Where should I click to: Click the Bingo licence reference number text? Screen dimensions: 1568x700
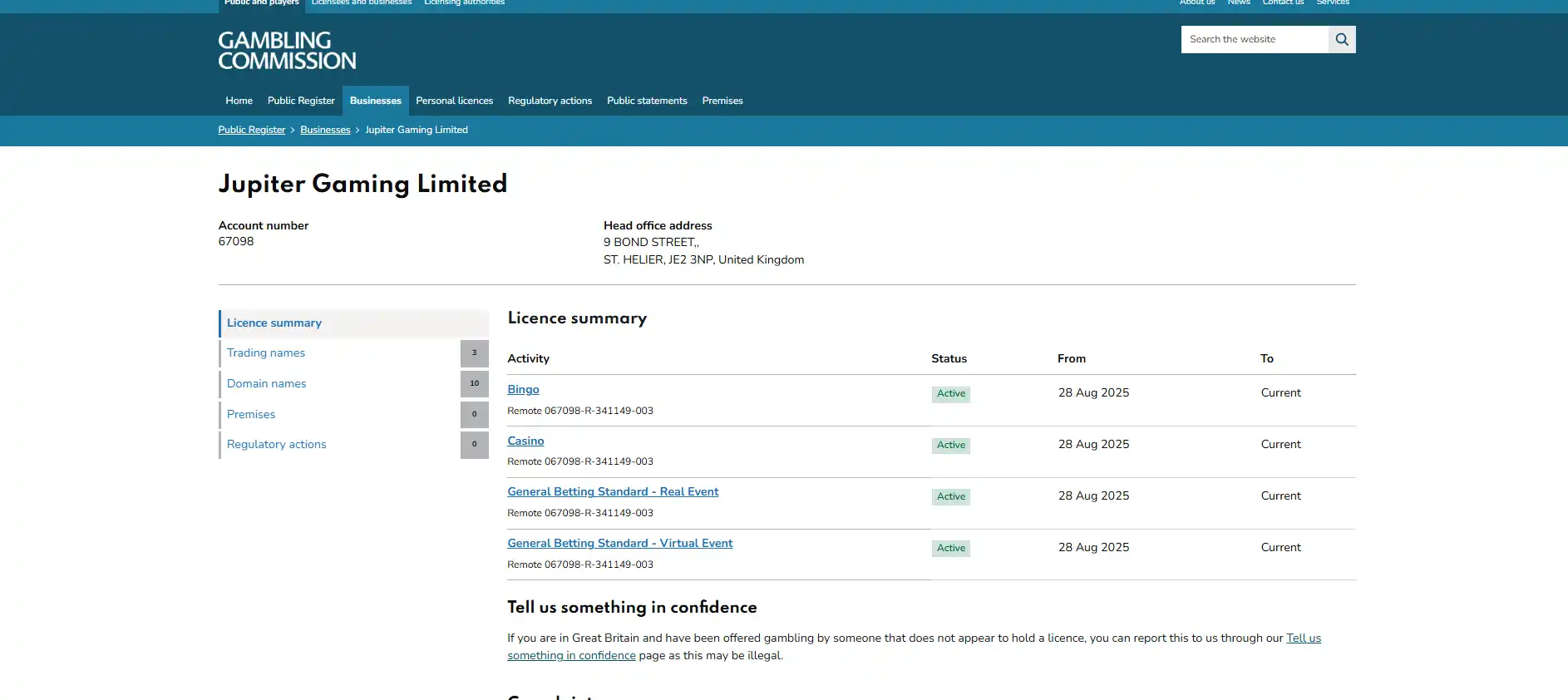point(580,411)
